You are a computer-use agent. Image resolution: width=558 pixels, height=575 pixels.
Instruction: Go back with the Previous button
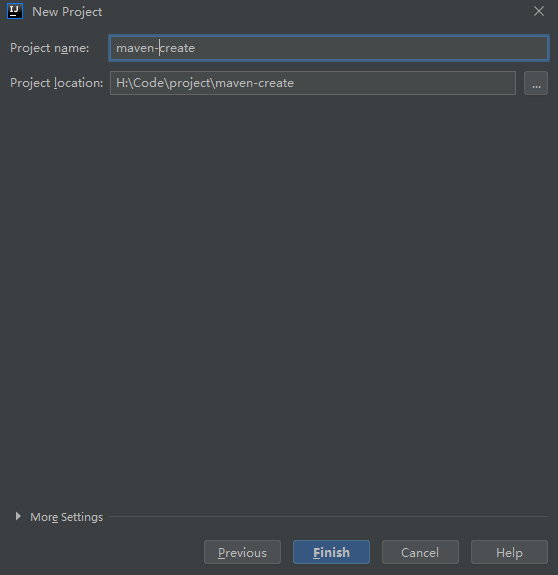[x=242, y=552]
